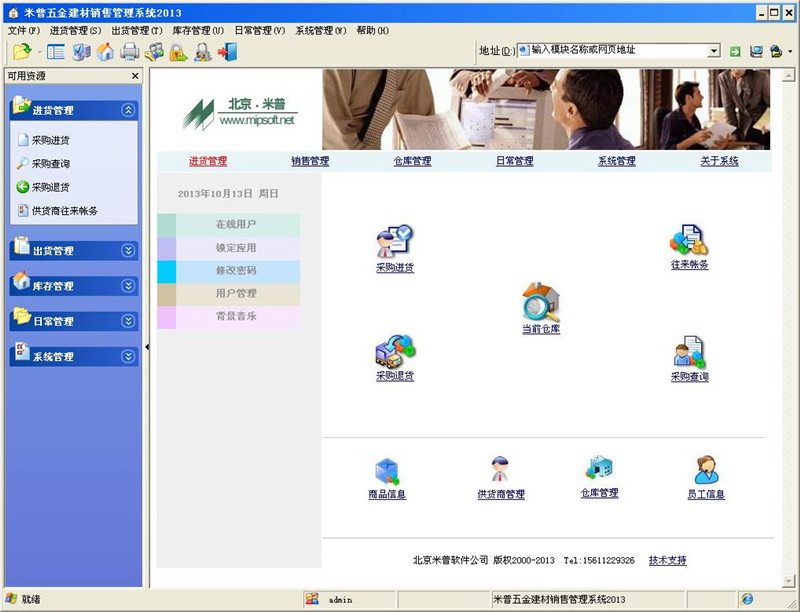Open the 系统管理(W) menu

(321, 31)
